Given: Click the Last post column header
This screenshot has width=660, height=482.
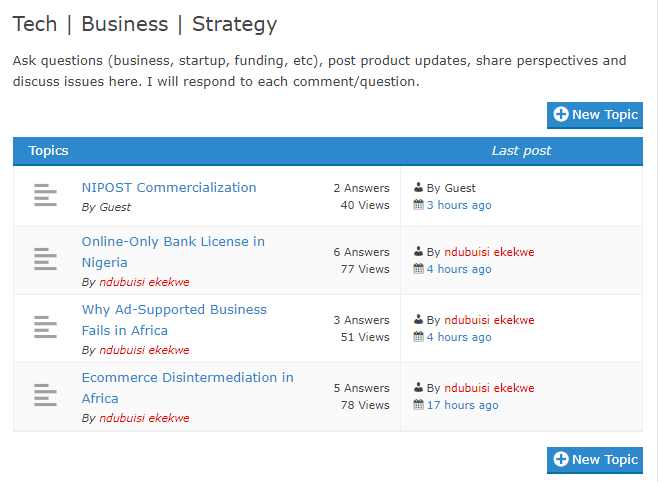Looking at the screenshot, I should tap(521, 151).
